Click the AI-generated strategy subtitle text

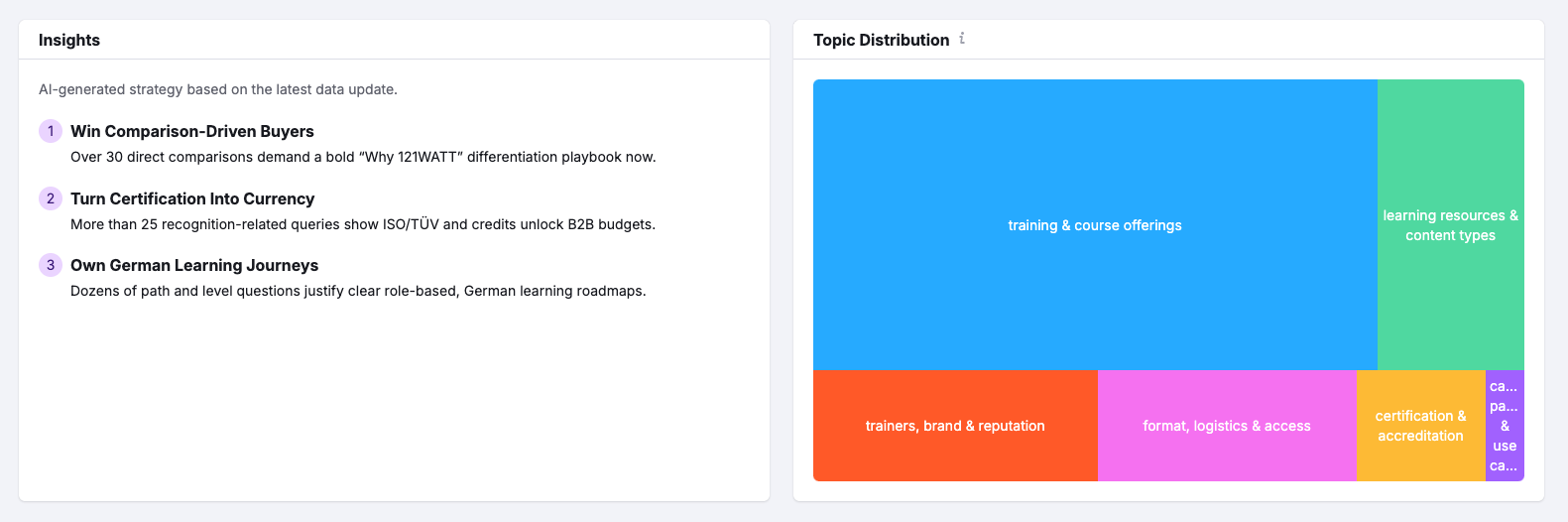point(218,89)
